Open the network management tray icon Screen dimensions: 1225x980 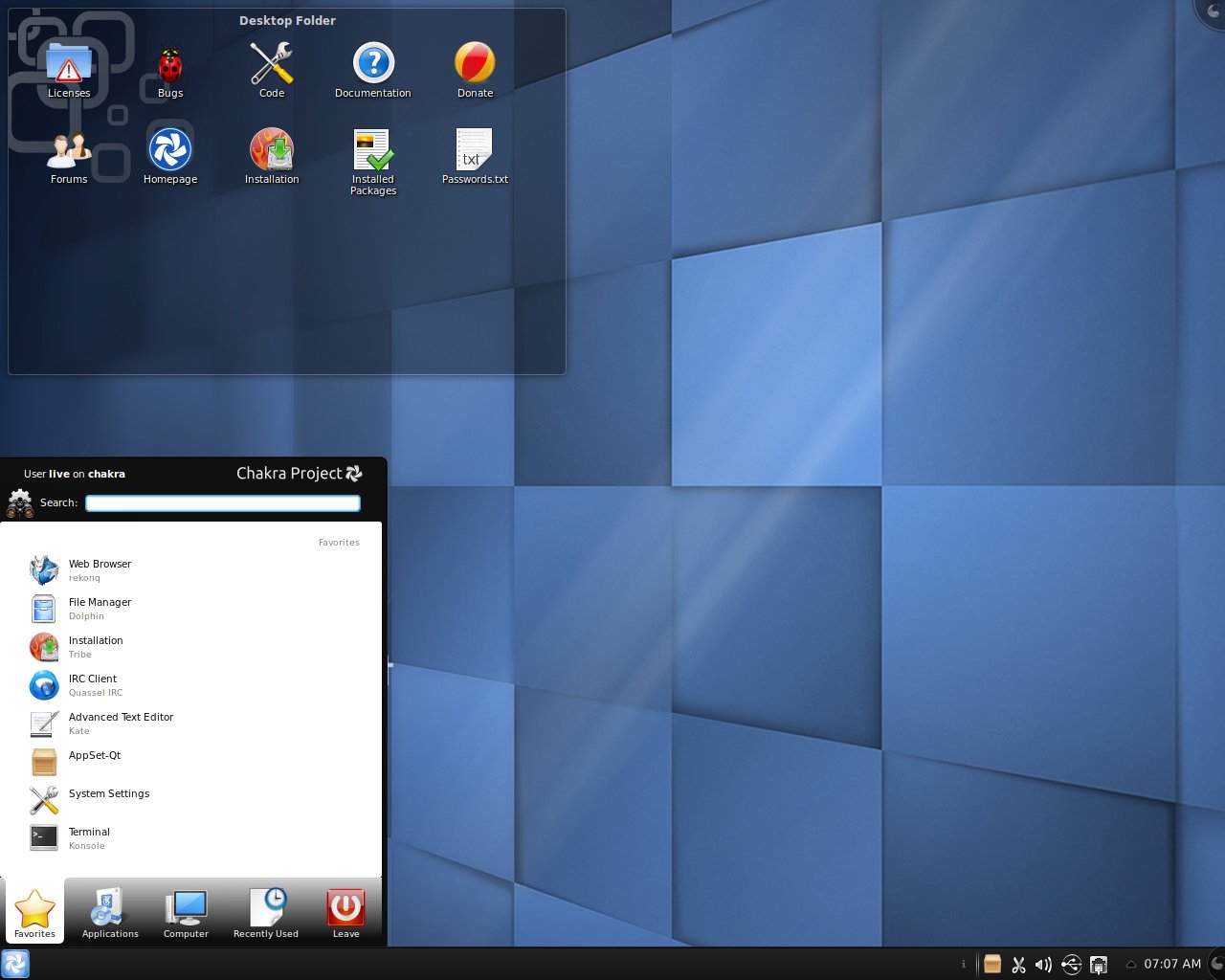tap(1099, 965)
